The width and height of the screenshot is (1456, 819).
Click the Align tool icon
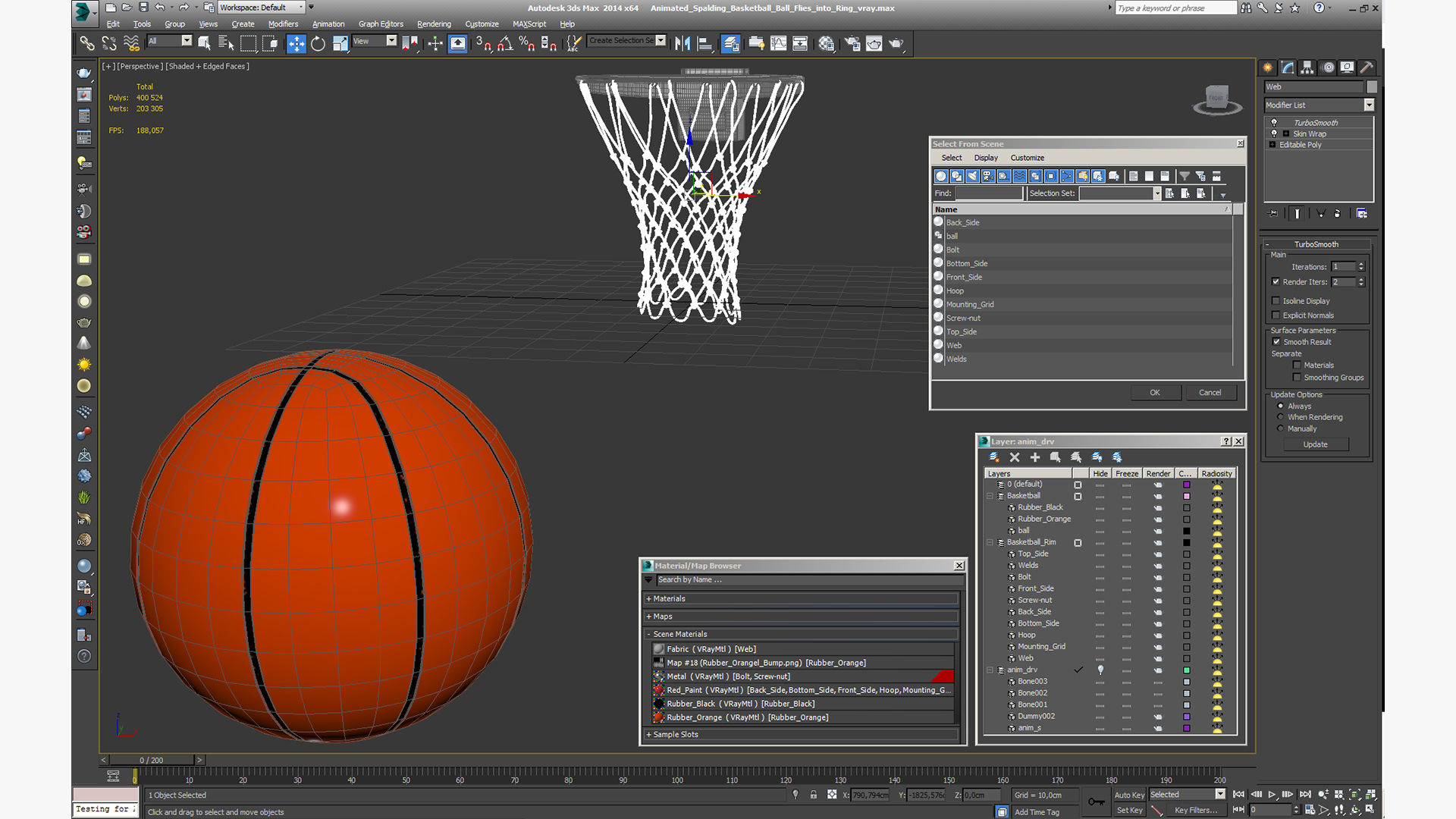[704, 44]
